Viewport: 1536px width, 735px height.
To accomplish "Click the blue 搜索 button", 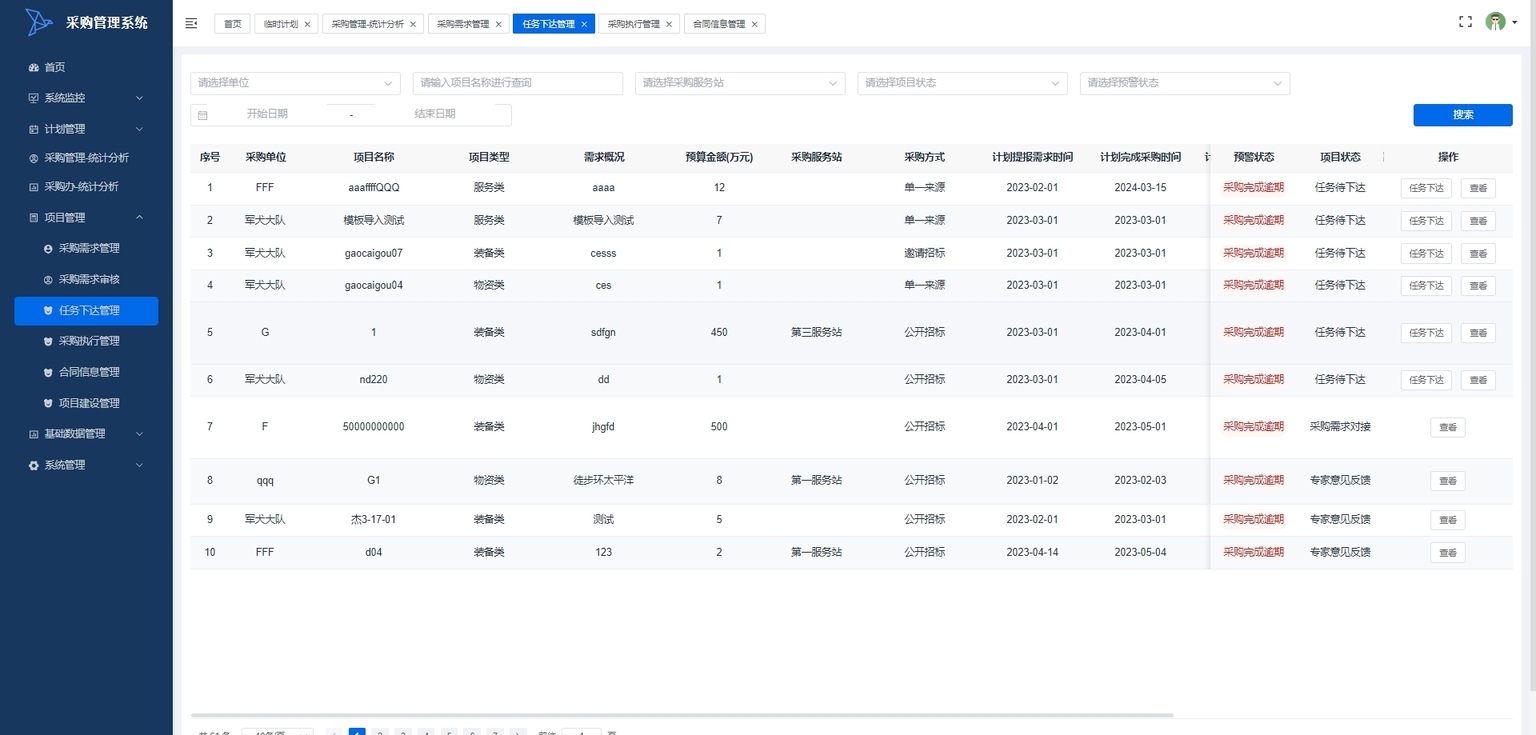I will (x=1462, y=115).
